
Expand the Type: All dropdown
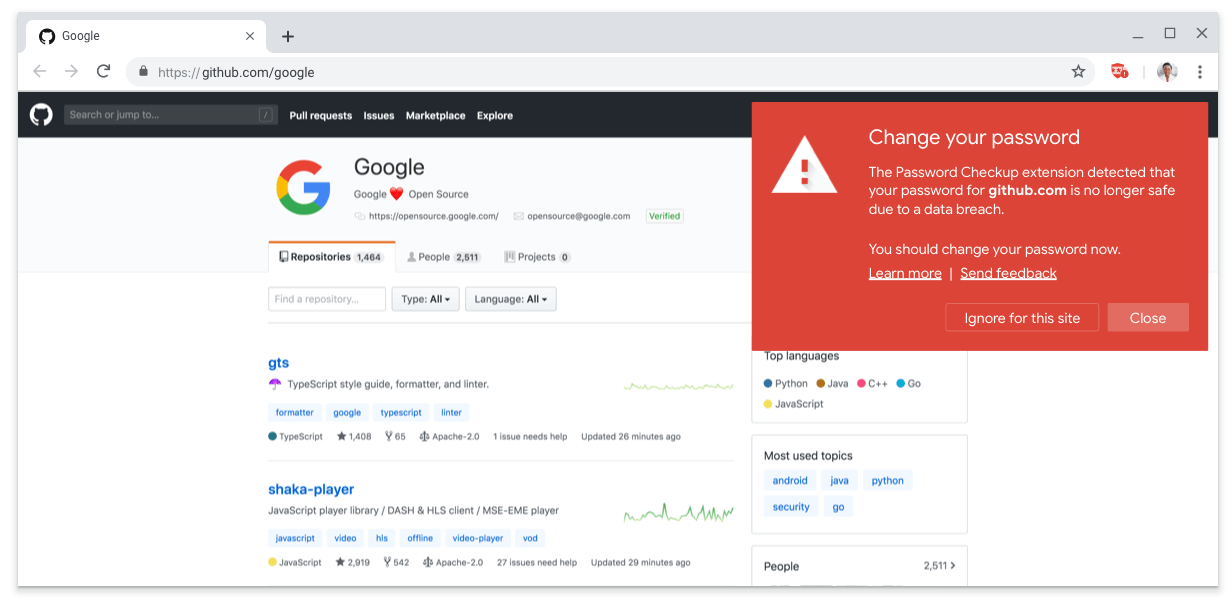pos(425,299)
